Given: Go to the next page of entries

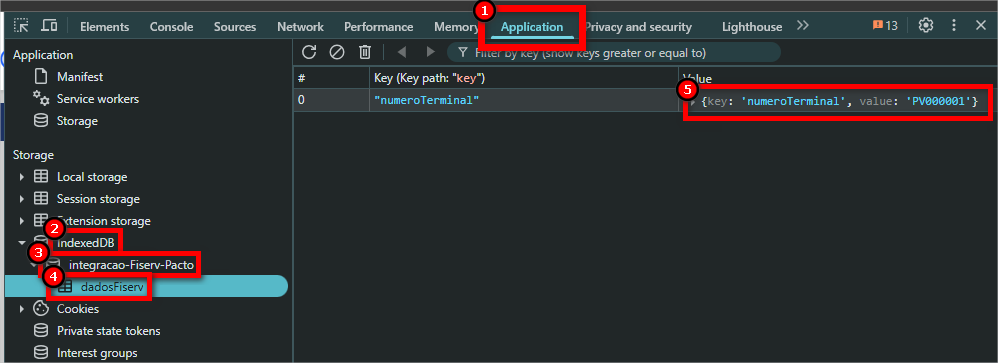Looking at the screenshot, I should pos(431,52).
